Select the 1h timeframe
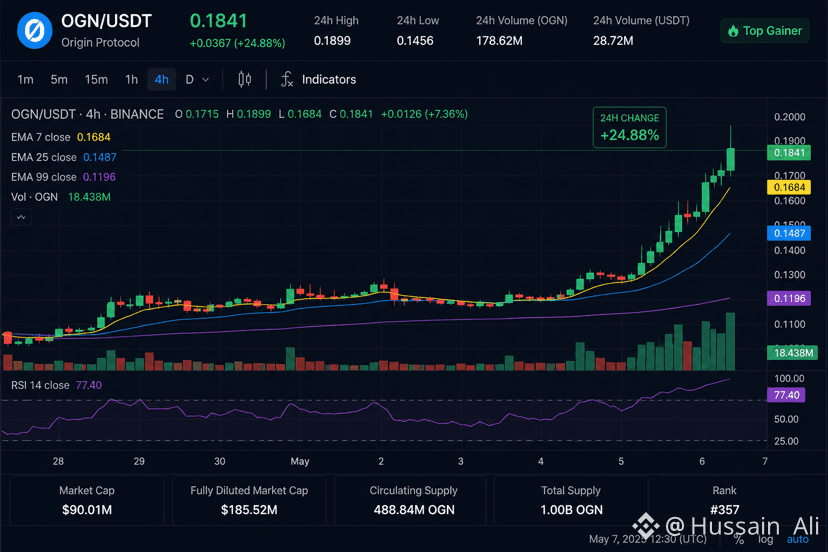828x552 pixels. click(x=131, y=80)
